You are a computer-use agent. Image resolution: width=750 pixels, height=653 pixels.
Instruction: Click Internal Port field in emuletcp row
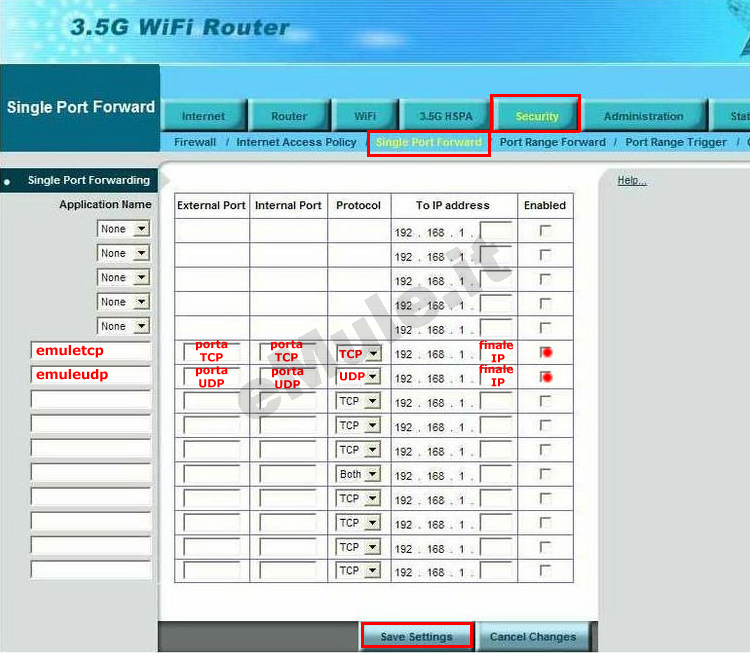coord(288,352)
